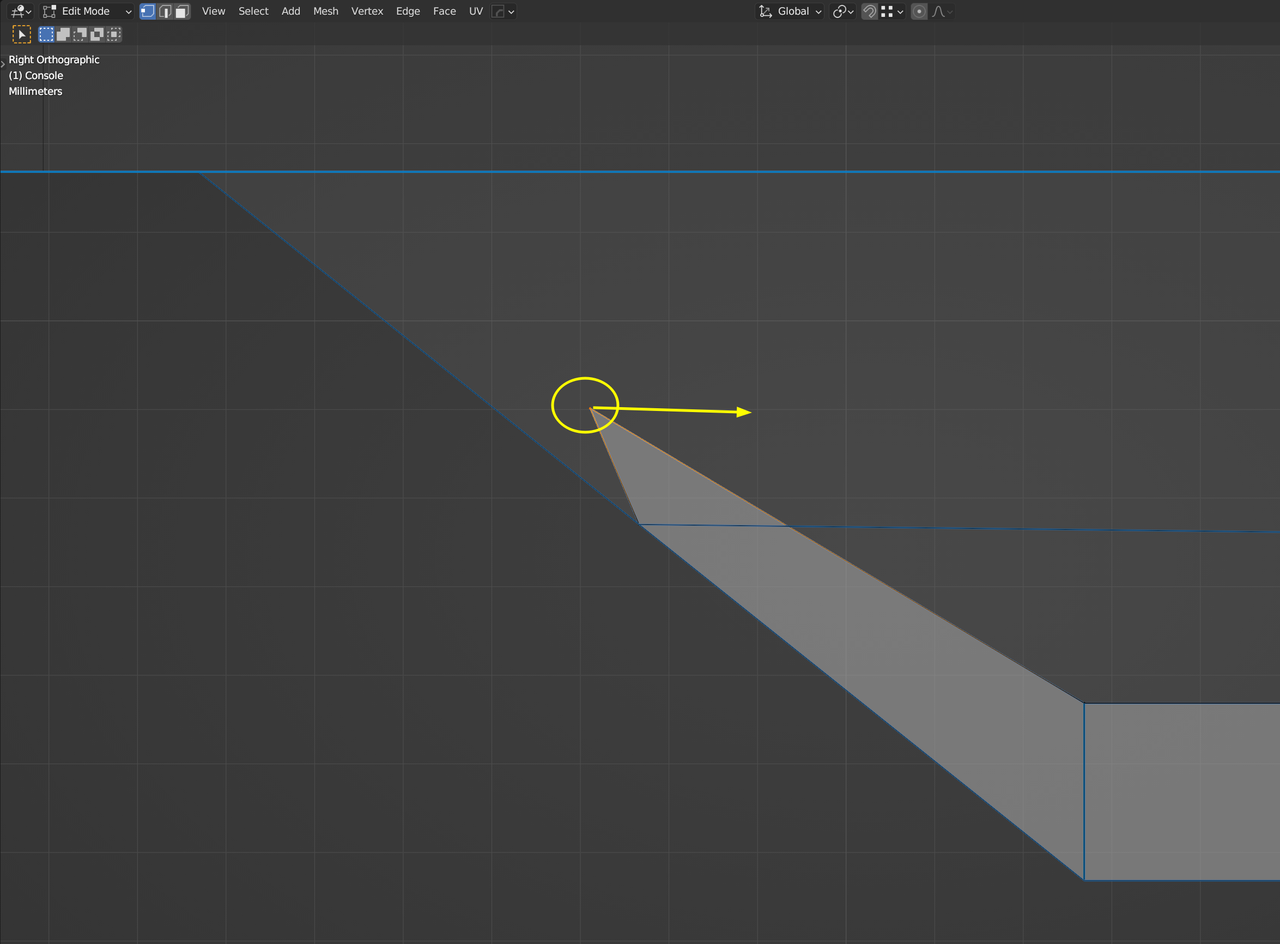Open the Edit Mode dropdown
The width and height of the screenshot is (1280, 944).
click(88, 11)
